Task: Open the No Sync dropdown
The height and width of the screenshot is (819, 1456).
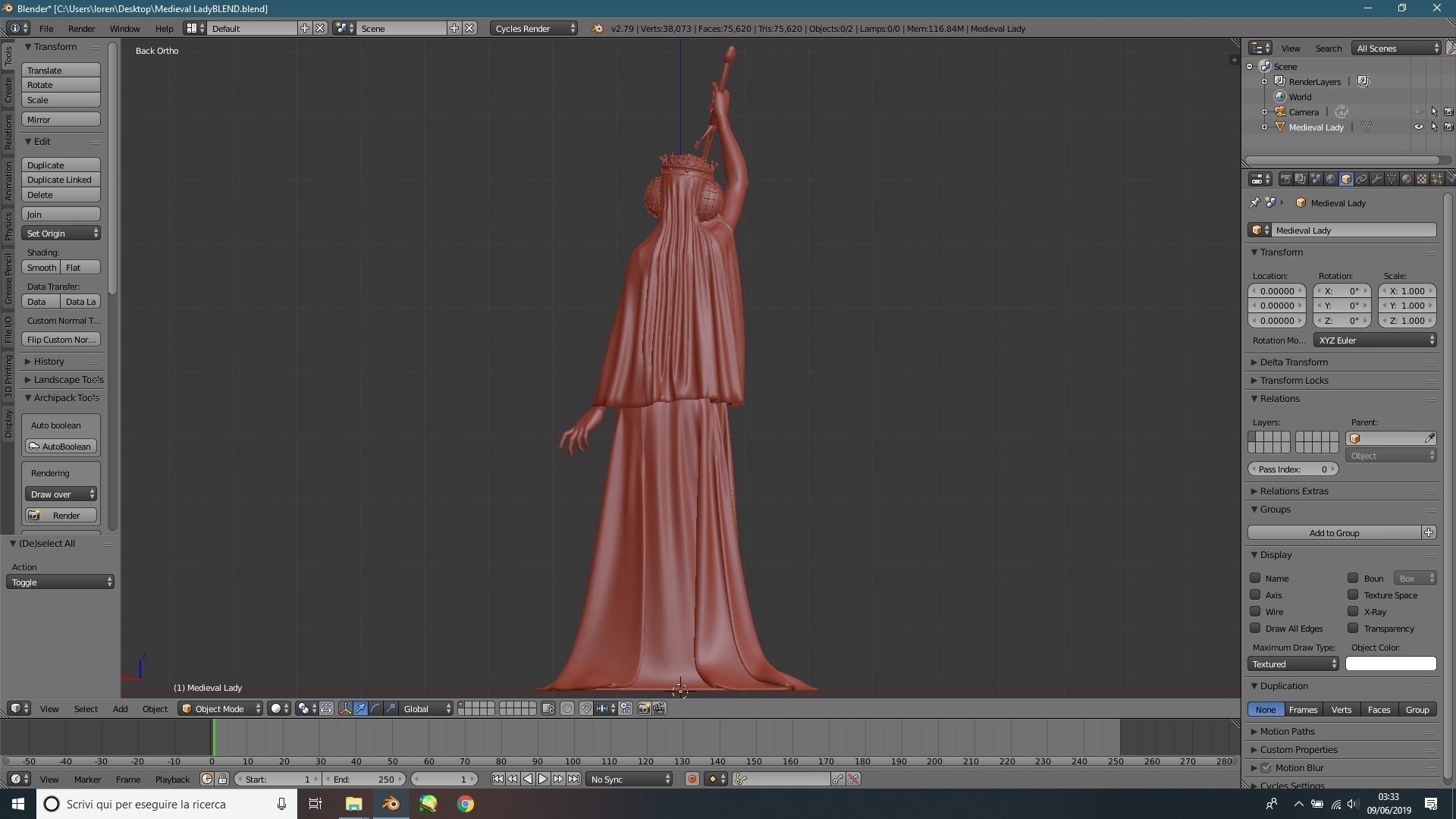Action: point(629,779)
